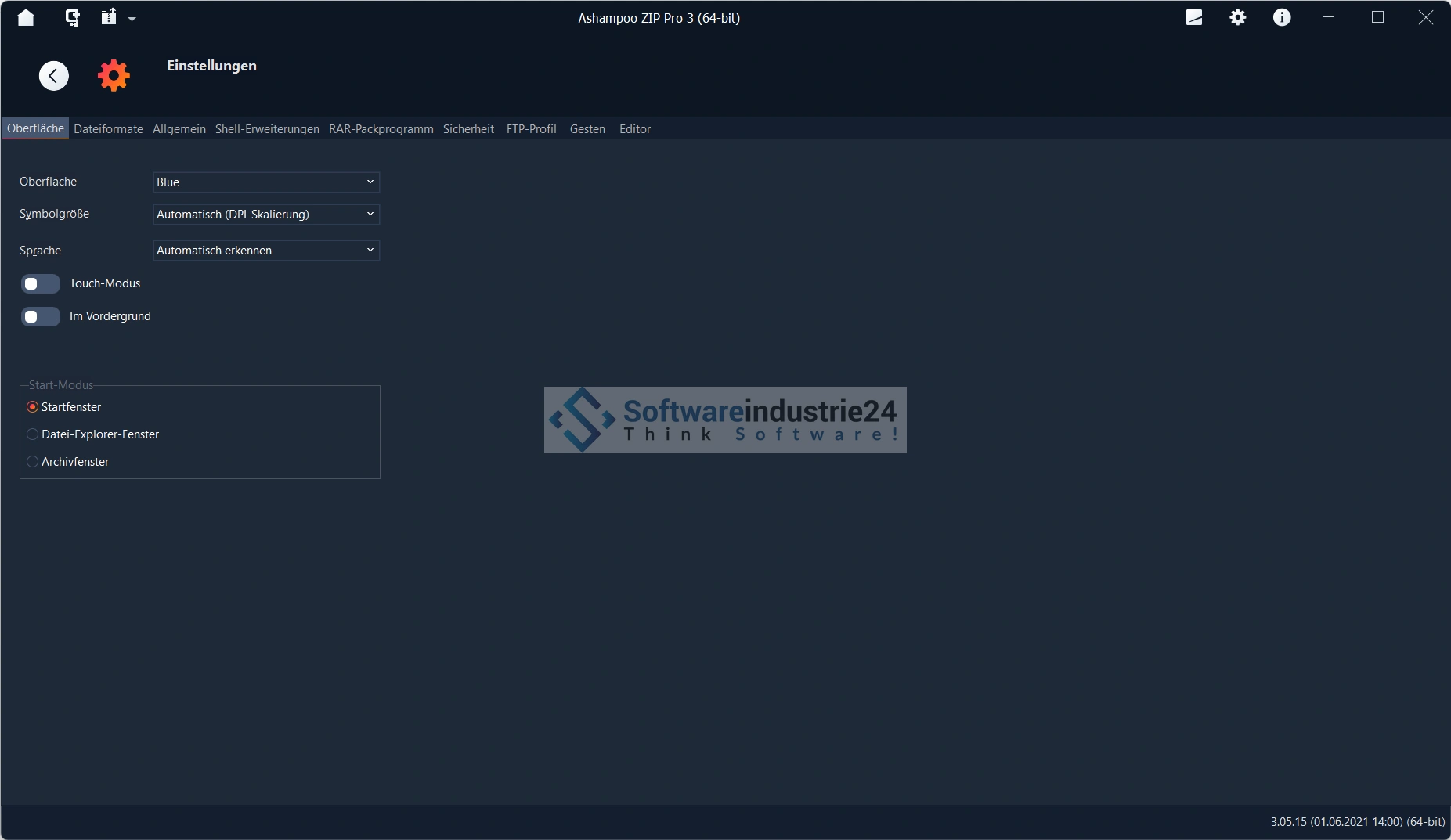Select the Datei-Explorer-Fenster radio button
The height and width of the screenshot is (840, 1451).
(33, 434)
